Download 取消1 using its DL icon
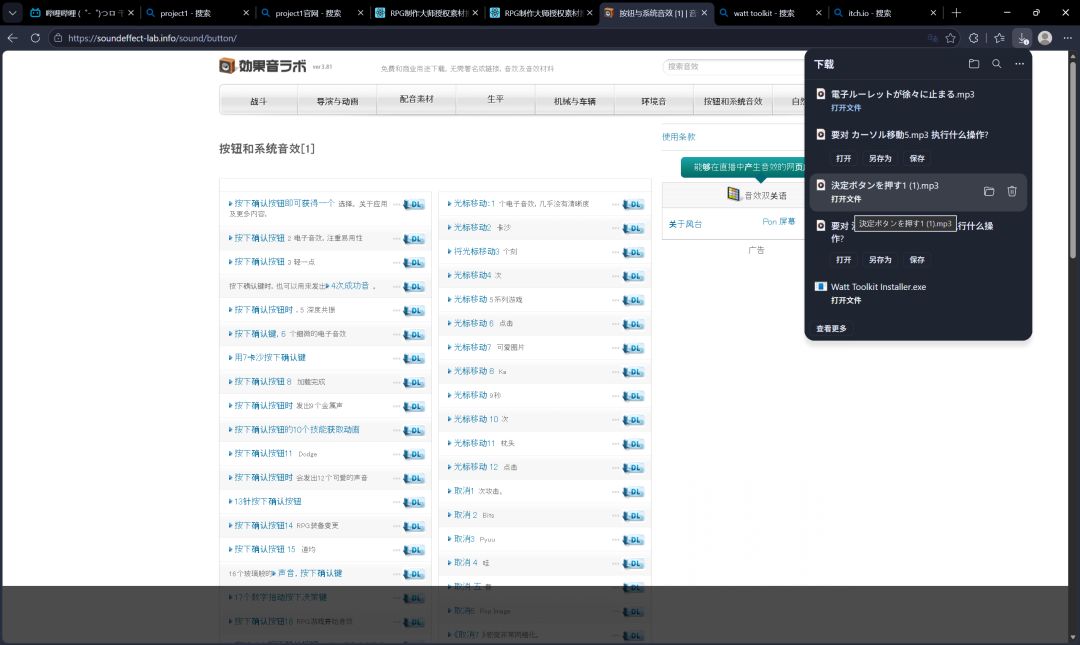The width and height of the screenshot is (1080, 645). [633, 492]
